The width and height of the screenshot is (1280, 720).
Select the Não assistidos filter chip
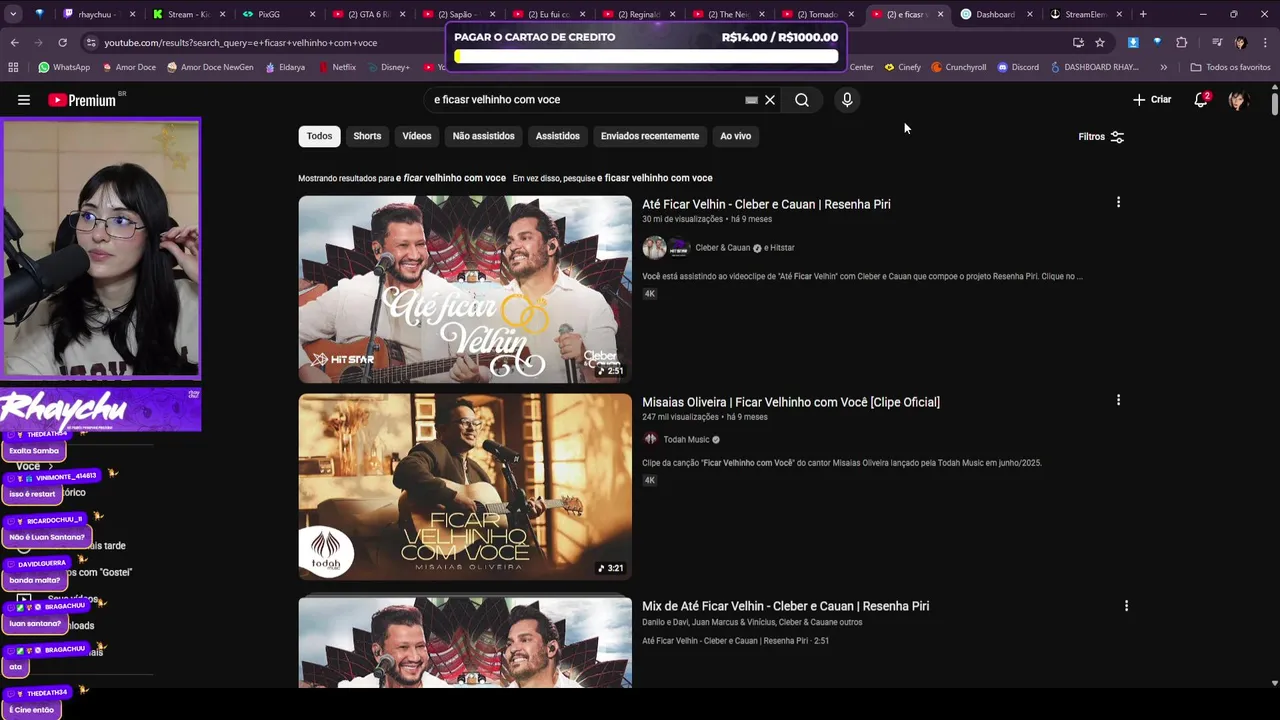pyautogui.click(x=483, y=136)
